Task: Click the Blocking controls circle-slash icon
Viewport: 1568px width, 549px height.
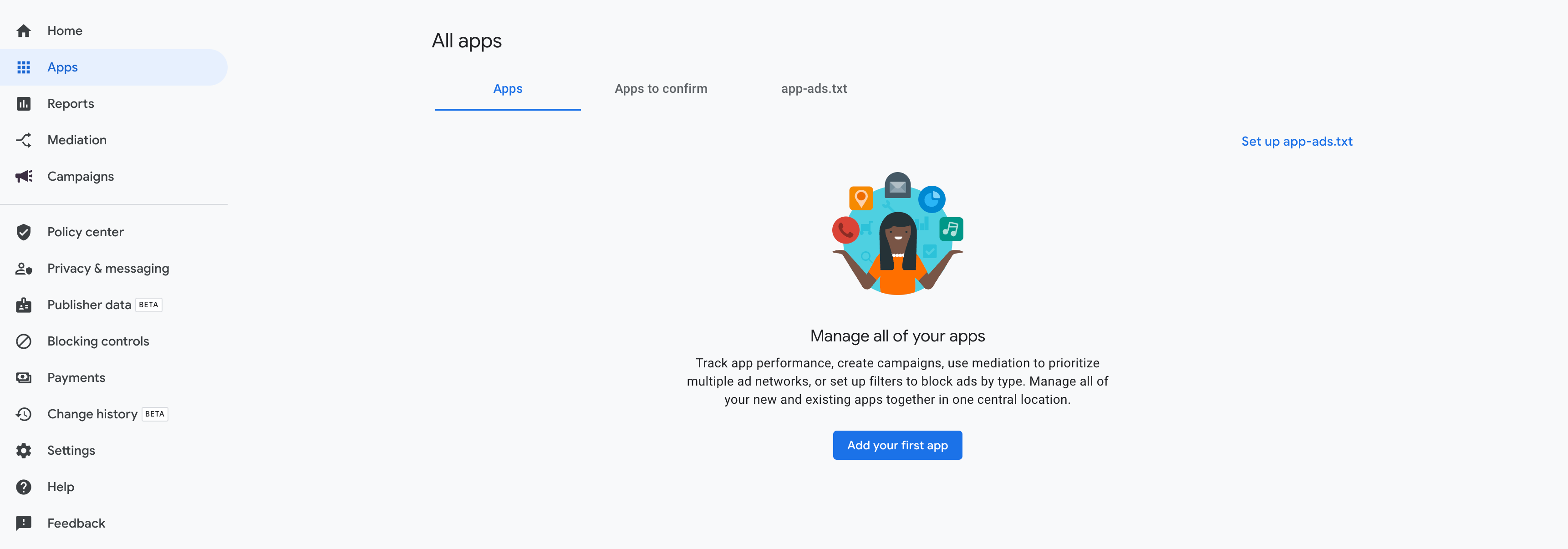Action: [x=24, y=341]
